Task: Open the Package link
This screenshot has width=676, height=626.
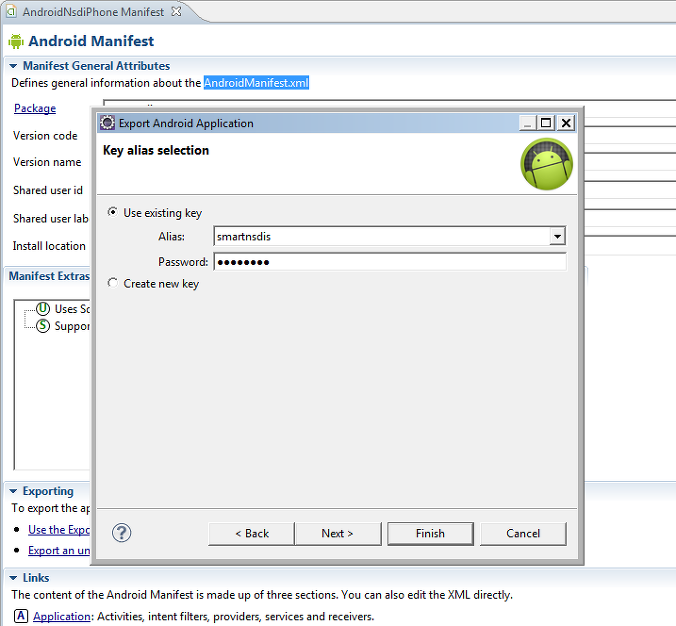Action: click(35, 108)
